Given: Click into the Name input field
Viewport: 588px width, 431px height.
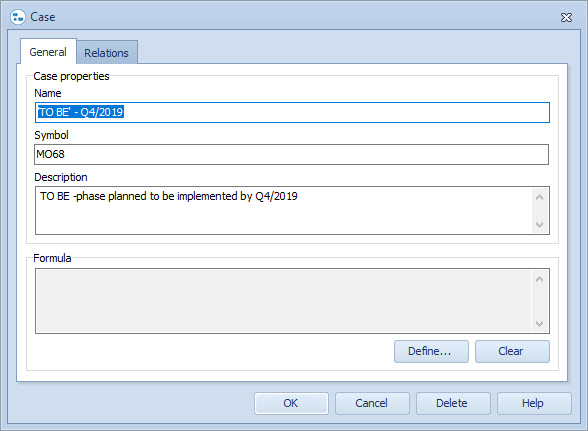Looking at the screenshot, I should [292, 112].
